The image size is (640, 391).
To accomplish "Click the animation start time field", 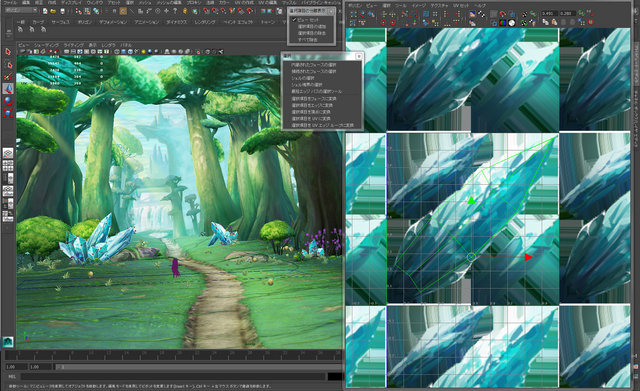I will point(15,367).
